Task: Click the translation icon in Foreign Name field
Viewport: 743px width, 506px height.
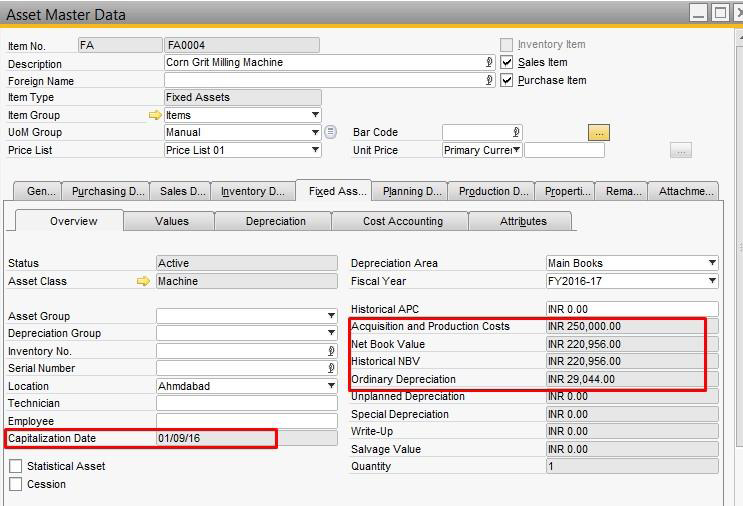Action: point(489,80)
